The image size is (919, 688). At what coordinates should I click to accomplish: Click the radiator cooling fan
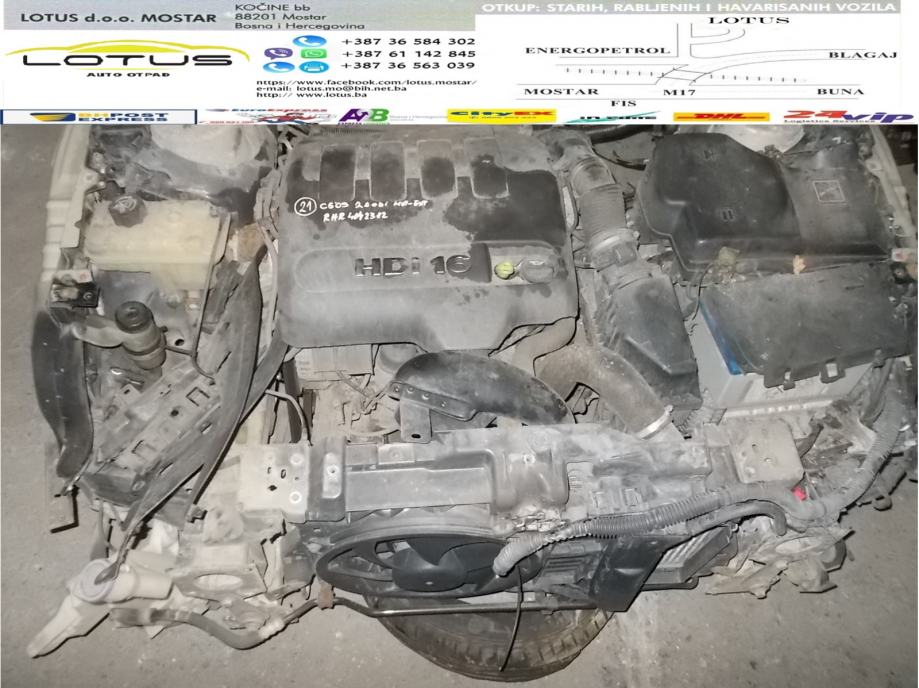(x=430, y=562)
